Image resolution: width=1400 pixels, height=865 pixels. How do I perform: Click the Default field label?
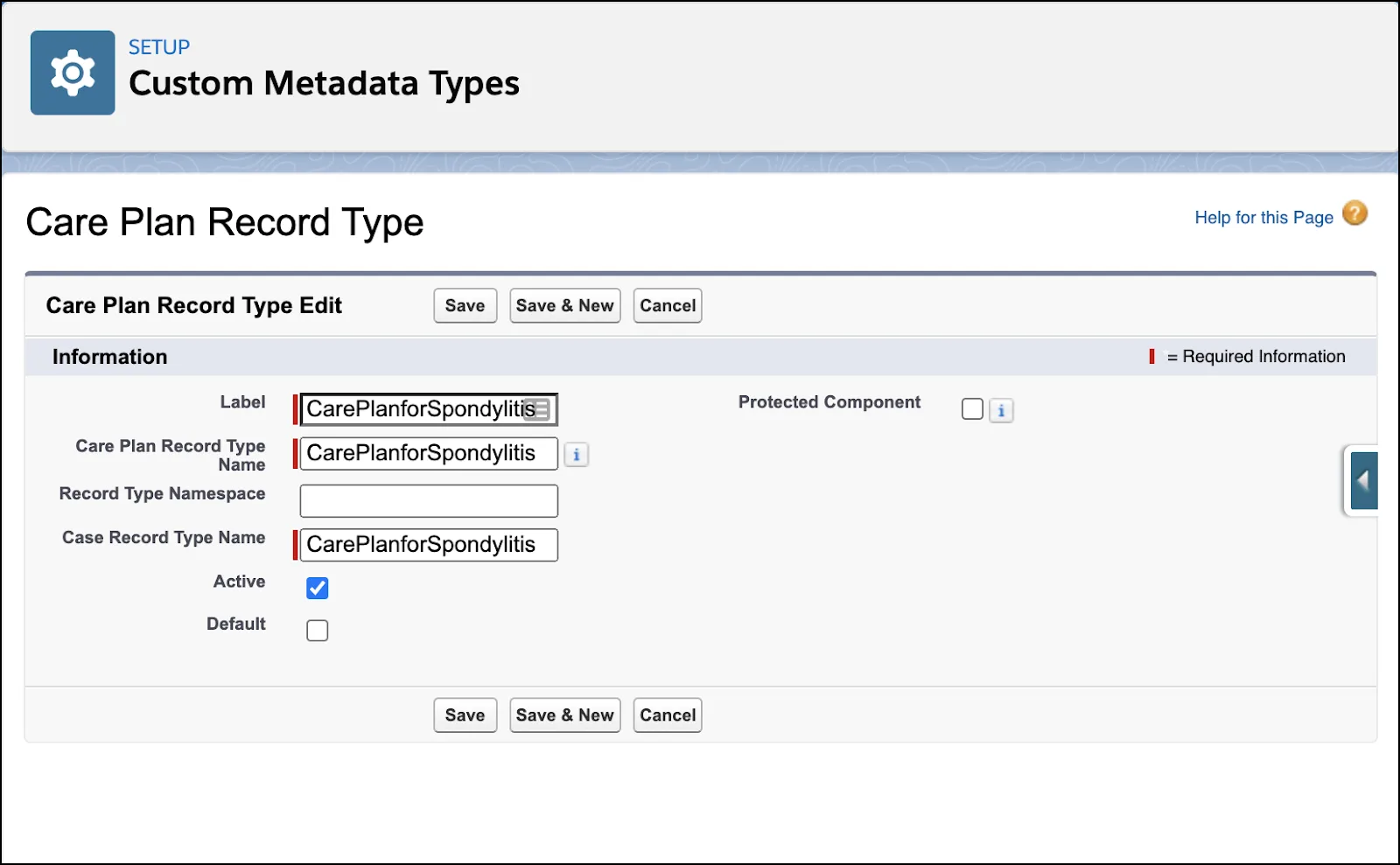(x=235, y=624)
